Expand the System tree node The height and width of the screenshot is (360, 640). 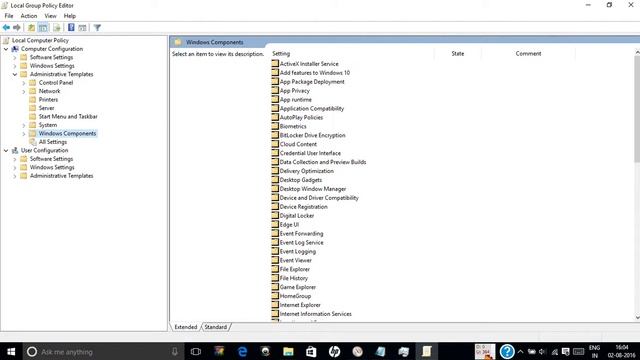(x=24, y=125)
